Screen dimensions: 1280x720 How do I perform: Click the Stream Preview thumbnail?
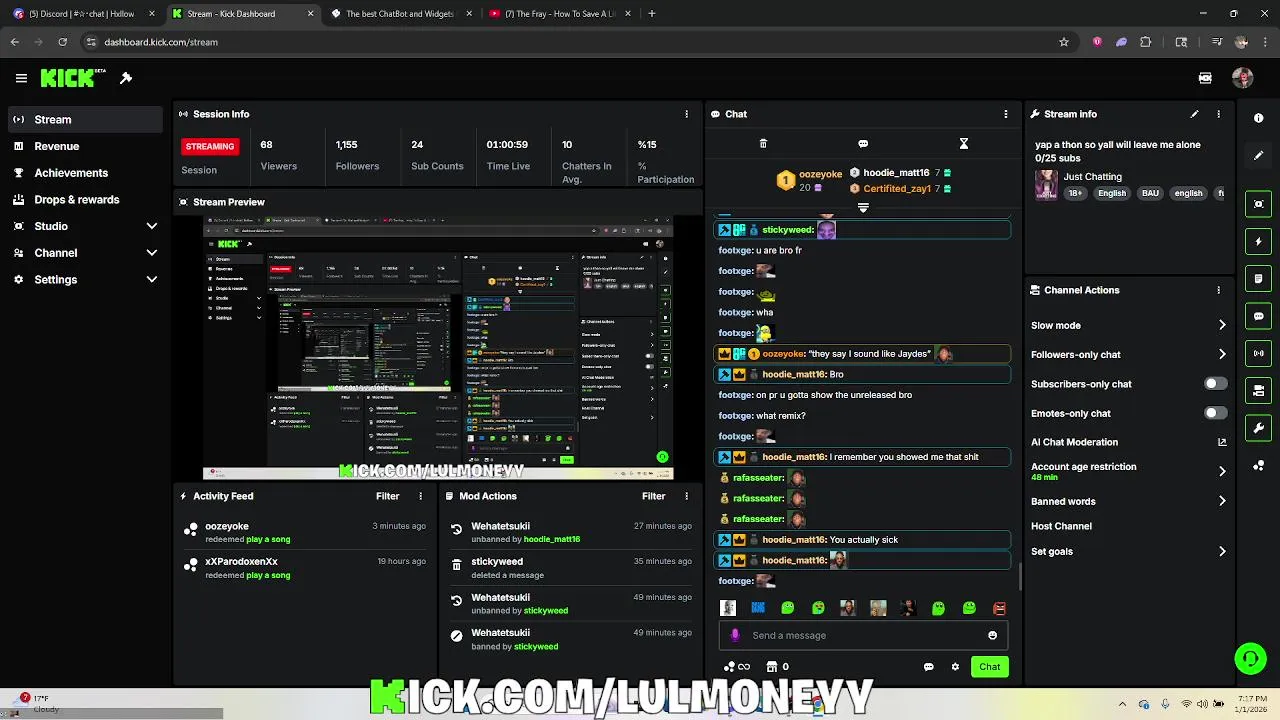pos(438,347)
